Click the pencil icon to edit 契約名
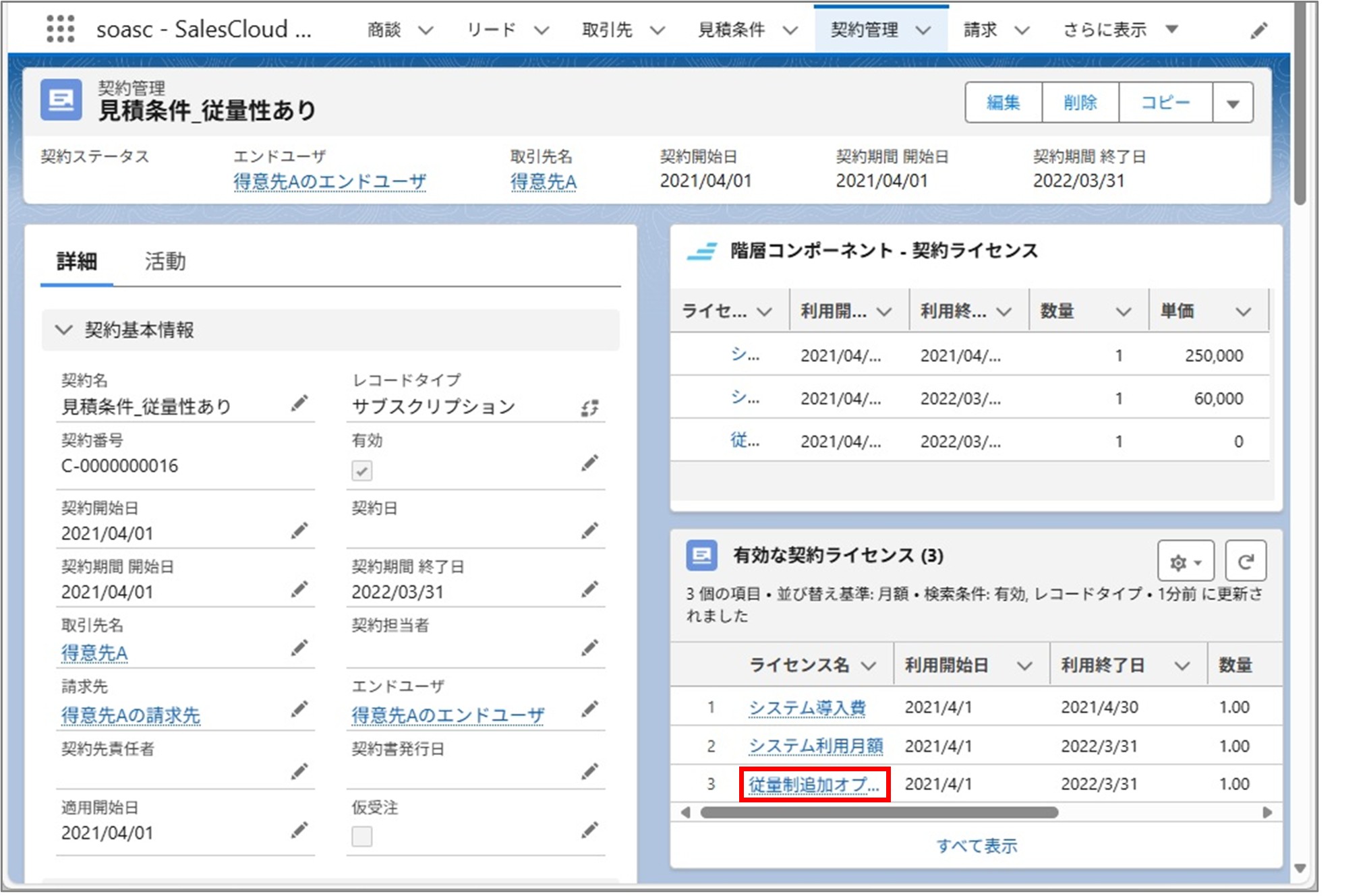1367x896 pixels. pyautogui.click(x=299, y=403)
